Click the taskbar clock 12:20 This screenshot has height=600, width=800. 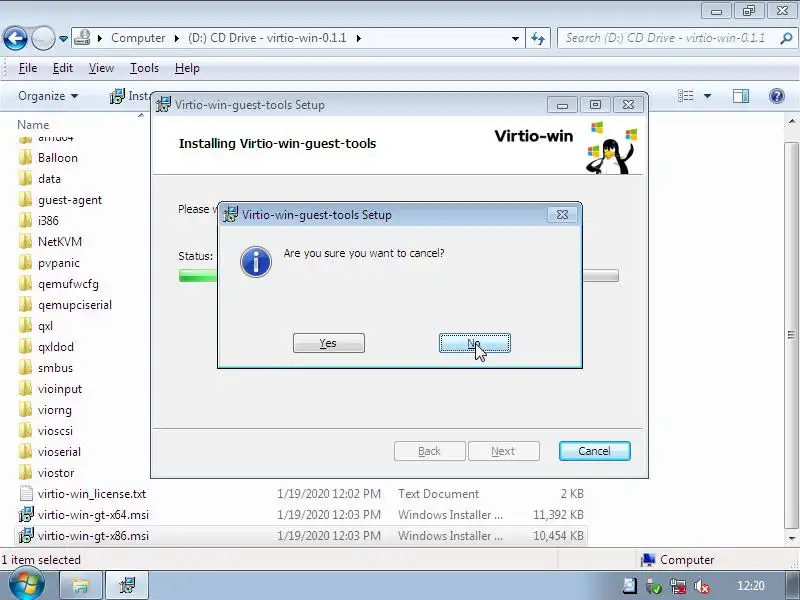(x=751, y=586)
